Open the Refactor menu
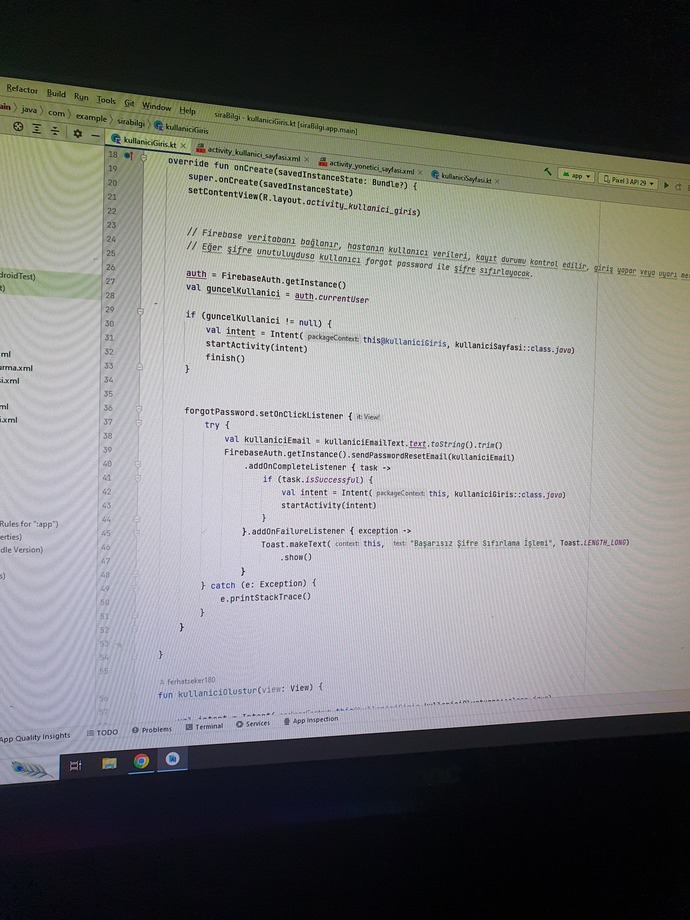Screen dimensions: 690x920 tap(22, 89)
